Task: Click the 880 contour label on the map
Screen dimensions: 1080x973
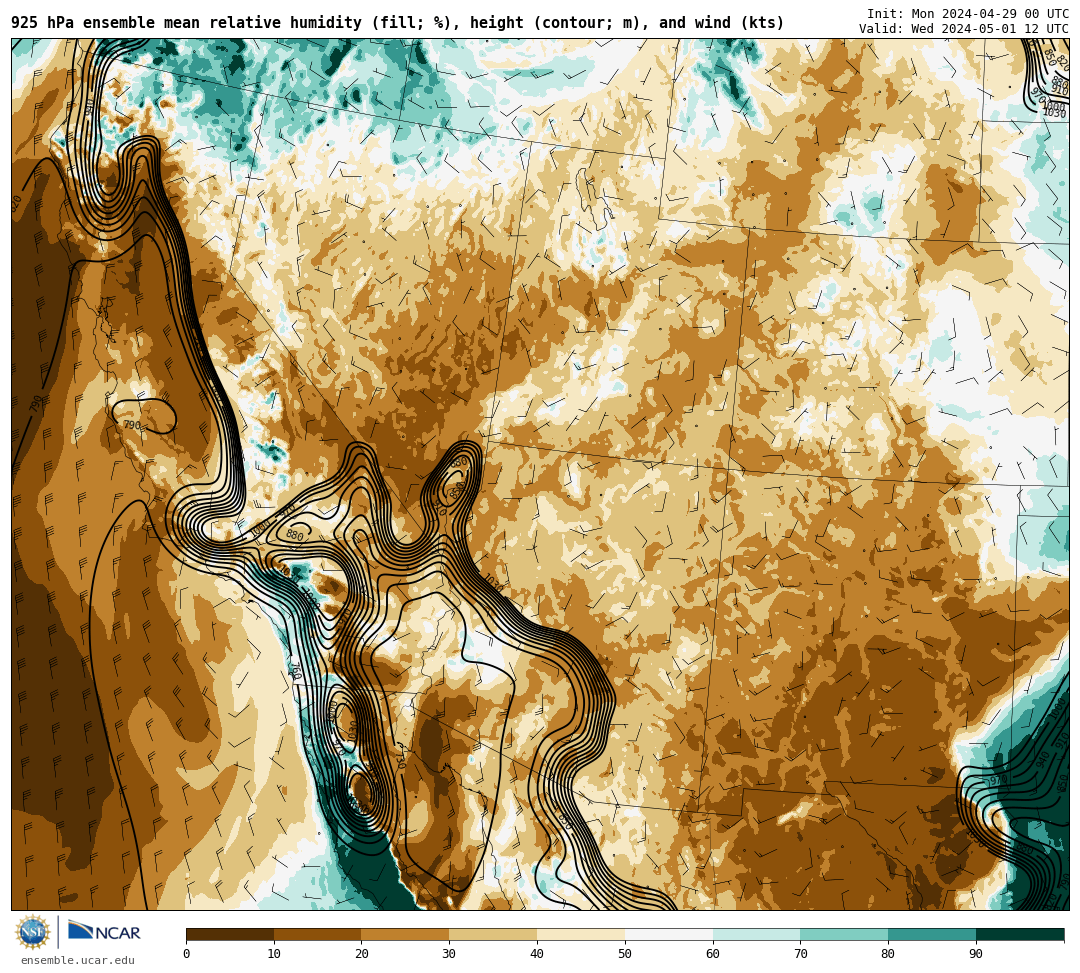Action: click(295, 535)
